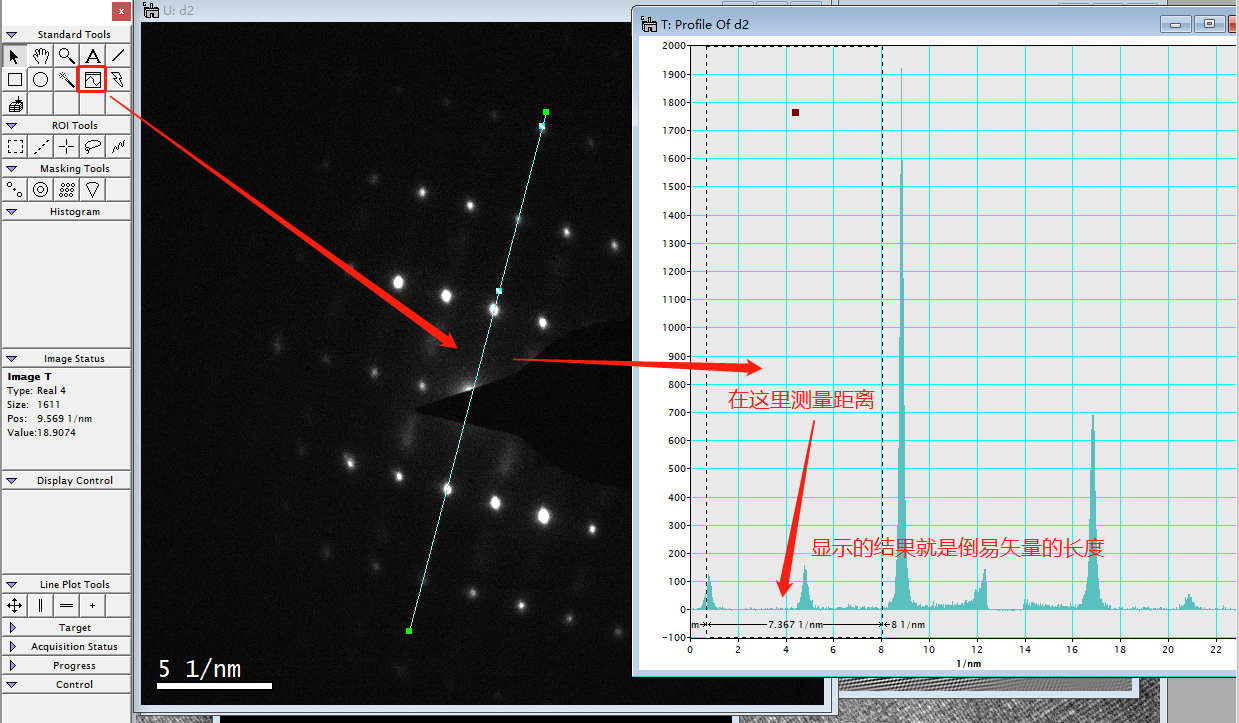Click the top green line profile endpoint
This screenshot has width=1239, height=723.
(546, 112)
